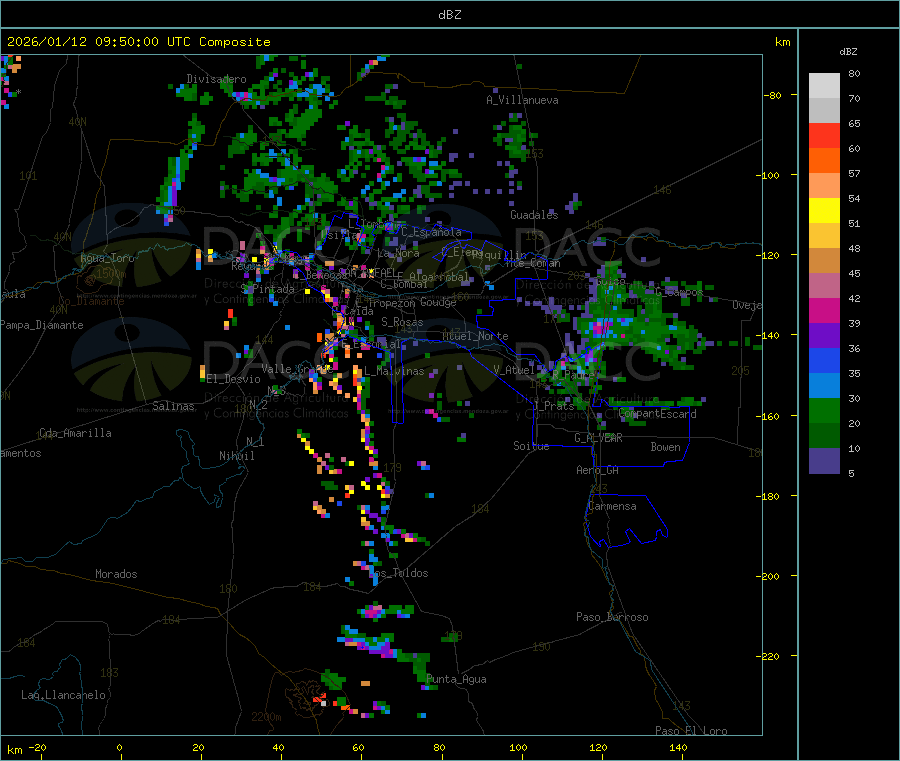This screenshot has height=761, width=900.
Task: Click the Carmensa map label
Action: pyautogui.click(x=612, y=506)
